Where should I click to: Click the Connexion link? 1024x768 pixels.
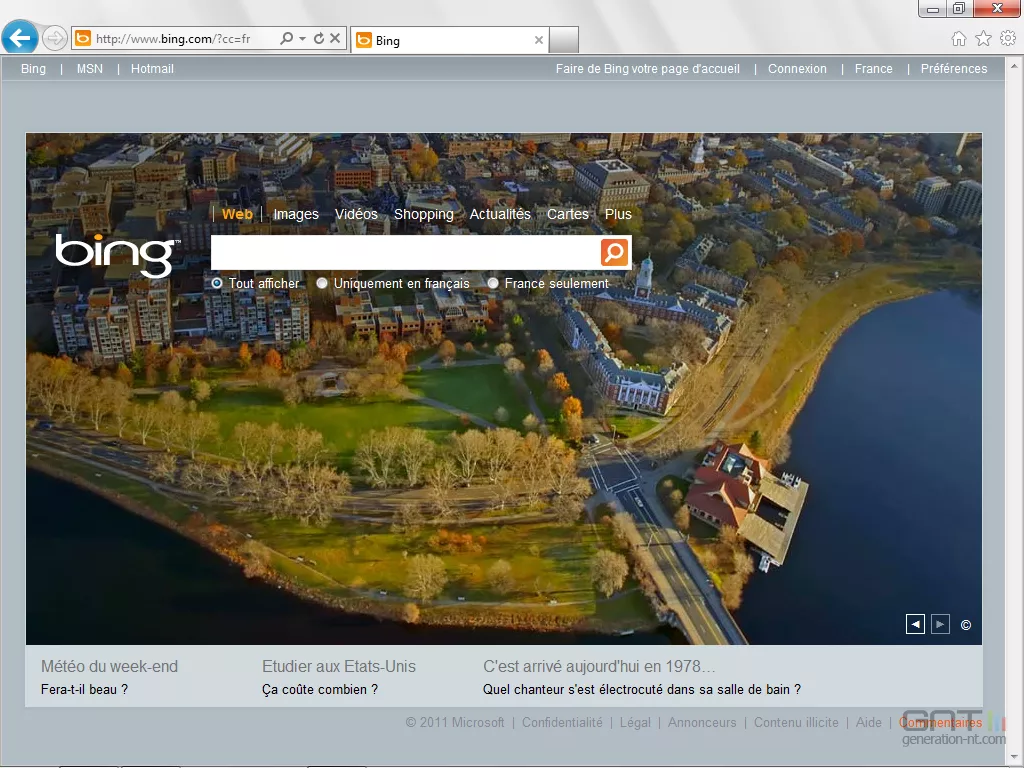[x=797, y=69]
